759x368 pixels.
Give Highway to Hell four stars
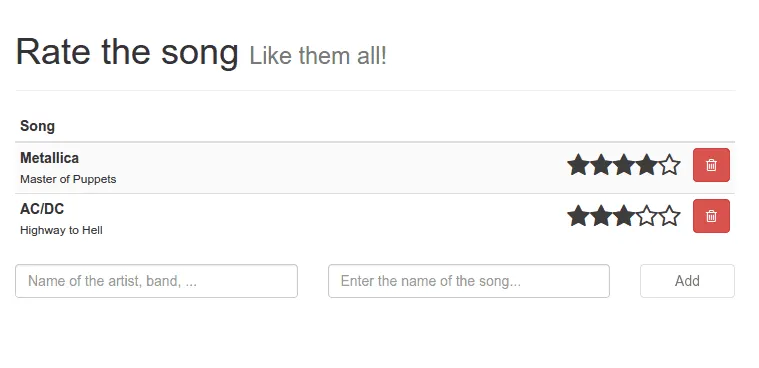(647, 216)
